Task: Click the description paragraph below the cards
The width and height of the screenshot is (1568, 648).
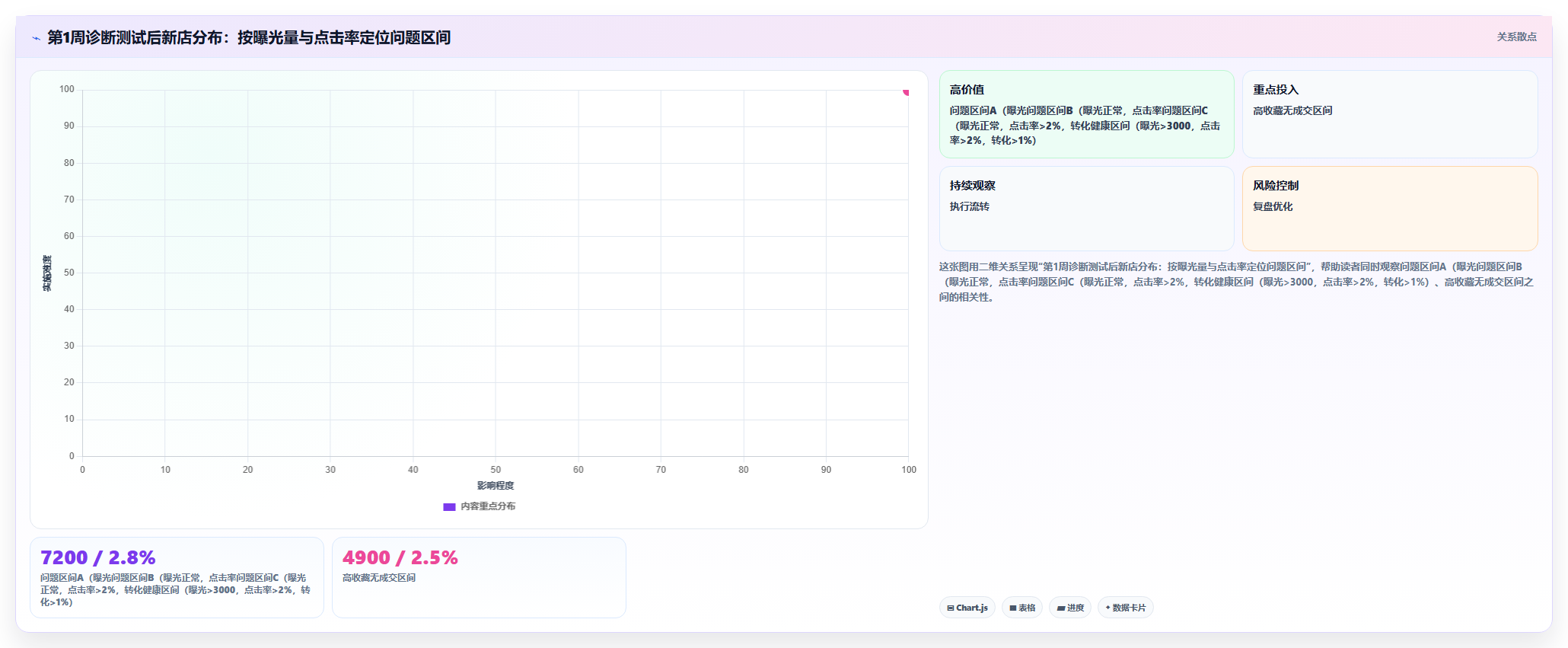Action: [x=1237, y=282]
